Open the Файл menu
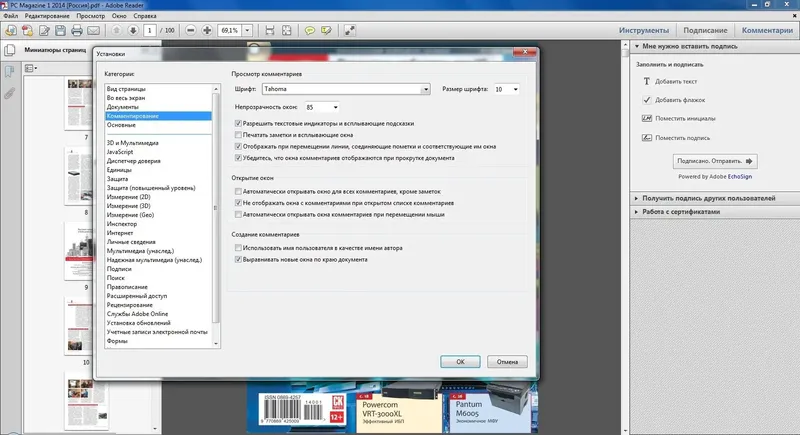This screenshot has width=800, height=435. tap(10, 16)
